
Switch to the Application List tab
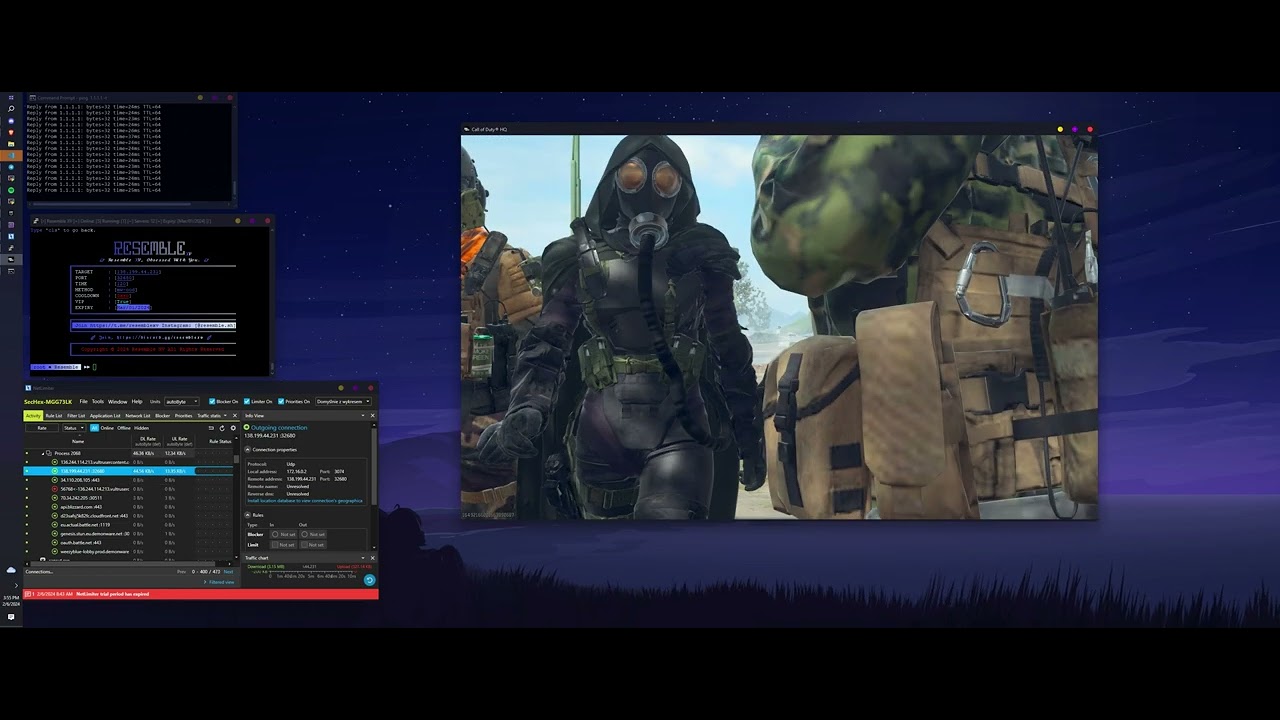click(105, 415)
